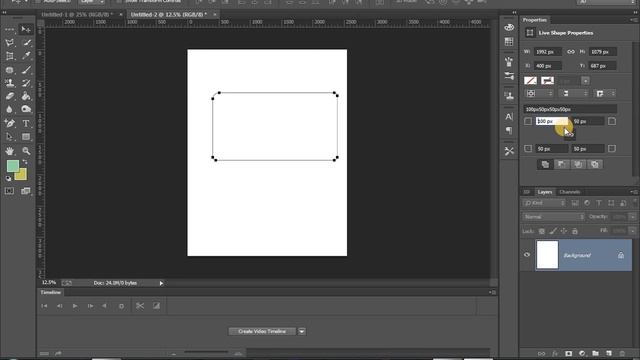Select the Properties panel tab
The image size is (640, 360).
click(x=535, y=20)
